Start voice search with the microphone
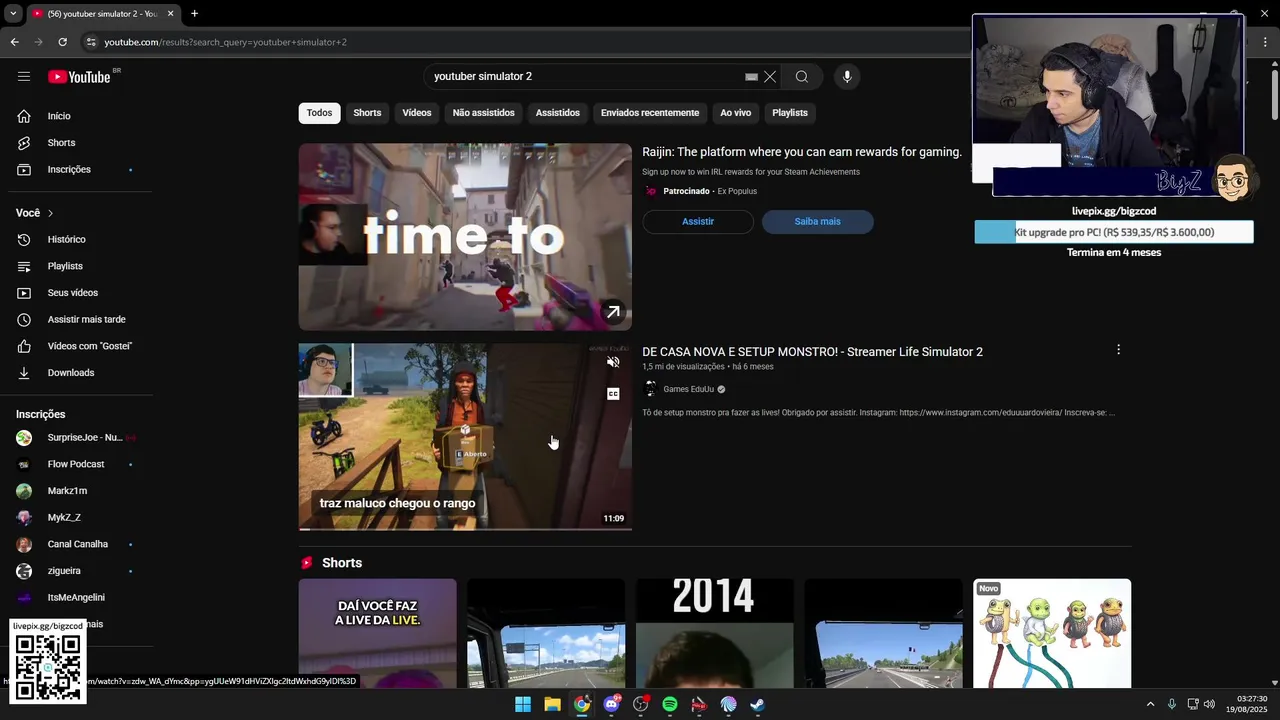This screenshot has width=1280, height=720. click(847, 77)
